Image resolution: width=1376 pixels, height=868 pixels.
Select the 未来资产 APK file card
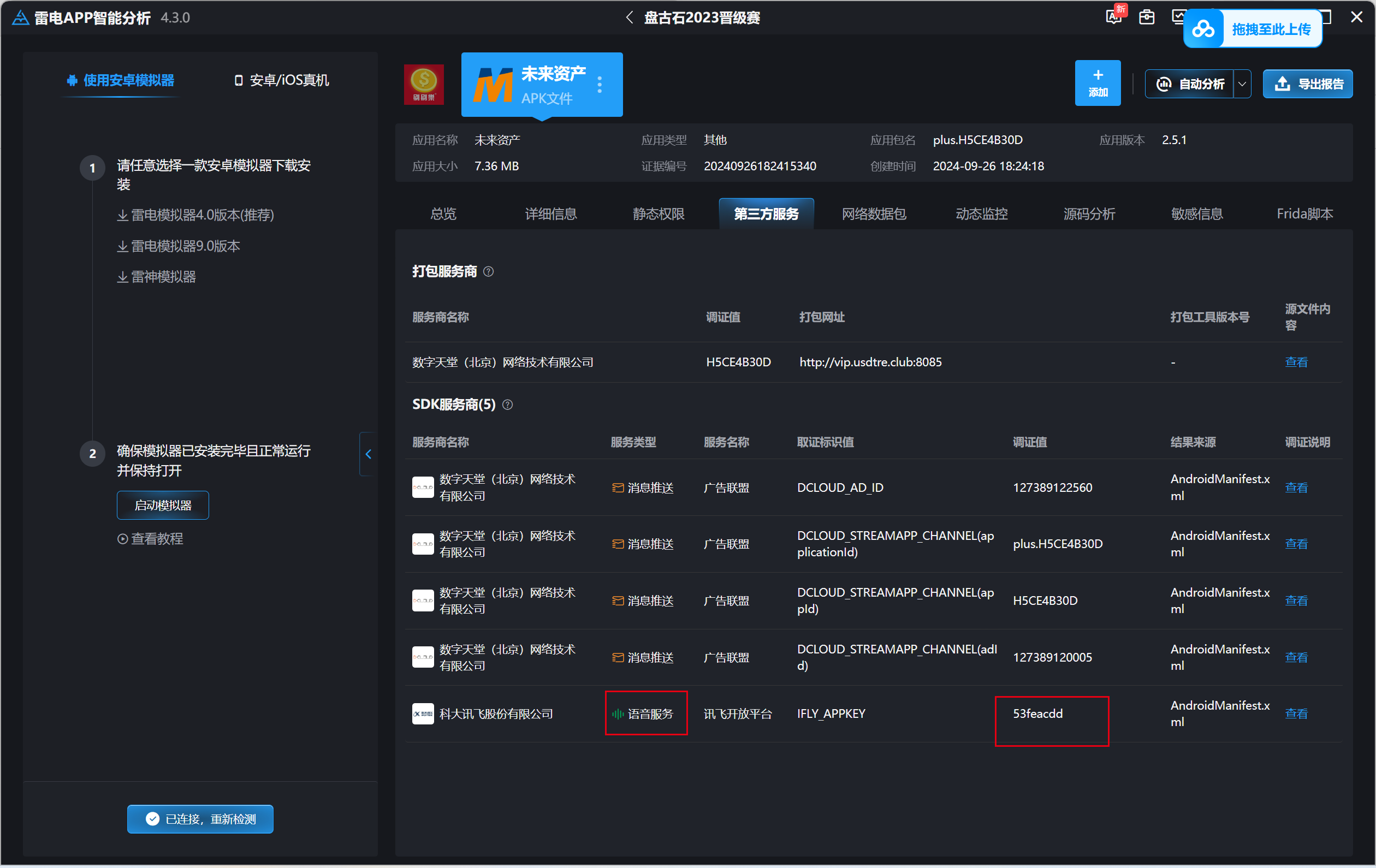click(541, 85)
